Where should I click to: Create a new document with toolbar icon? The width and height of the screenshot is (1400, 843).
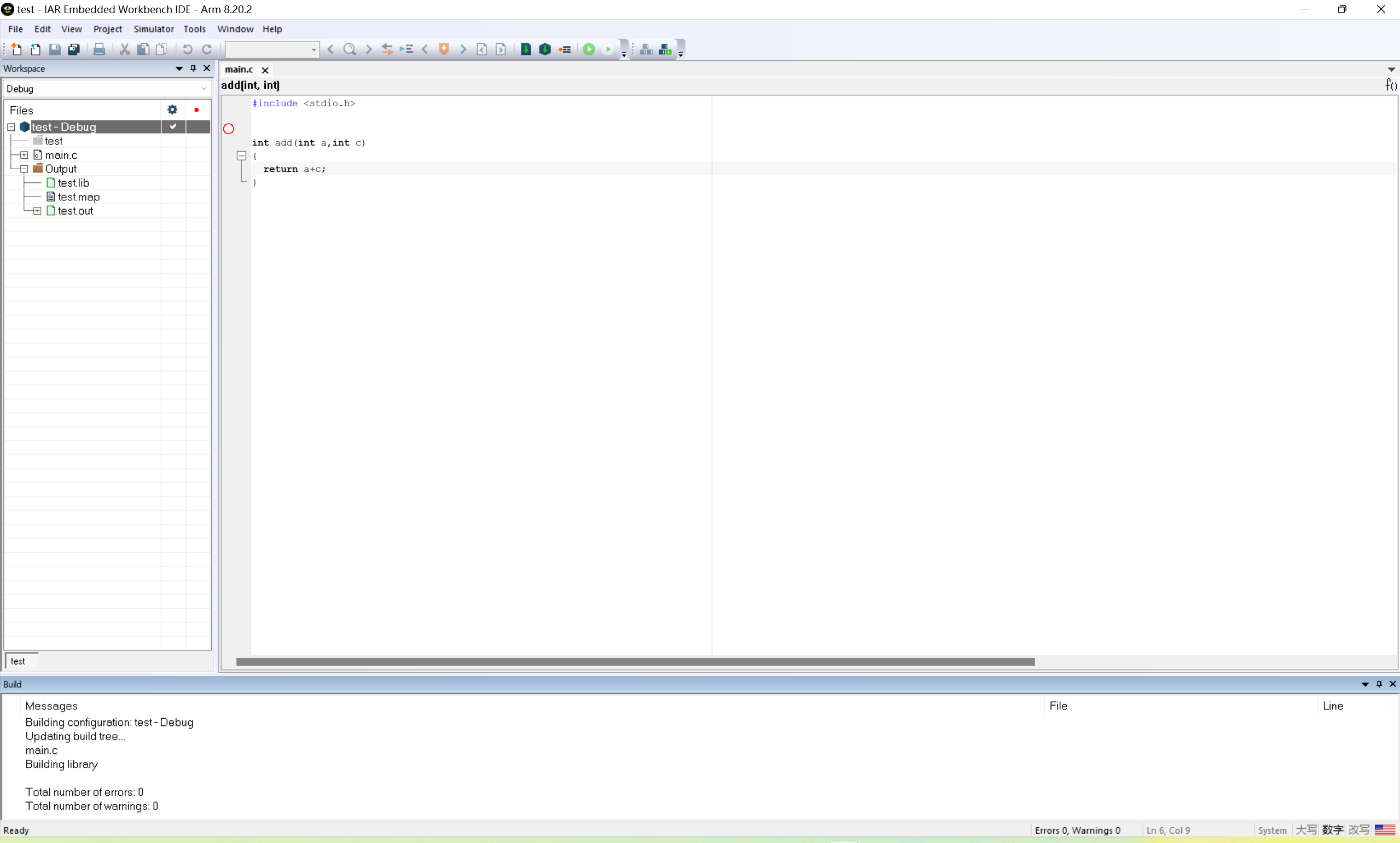coord(16,49)
